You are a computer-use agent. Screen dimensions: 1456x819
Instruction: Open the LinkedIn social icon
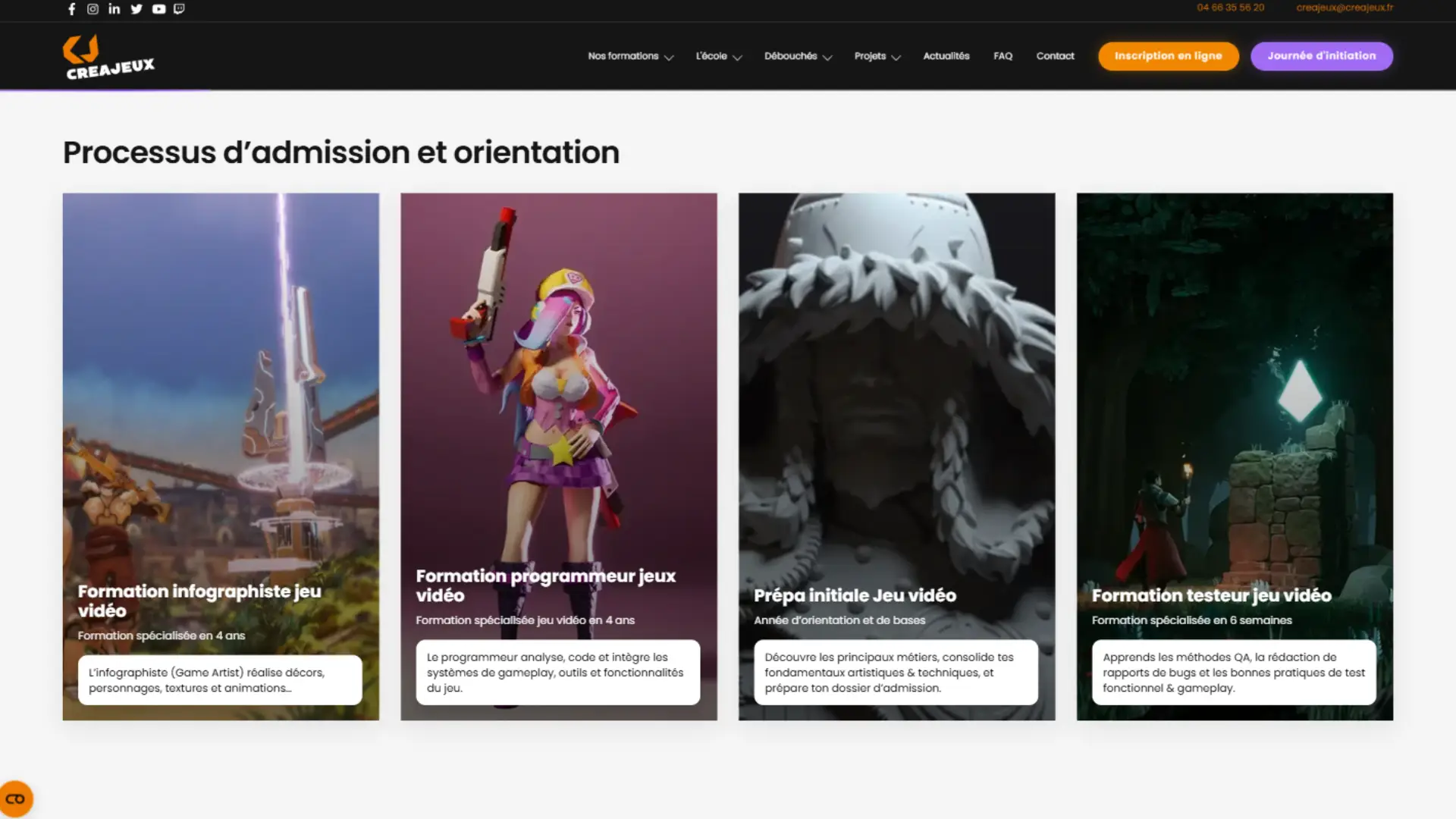[x=115, y=9]
